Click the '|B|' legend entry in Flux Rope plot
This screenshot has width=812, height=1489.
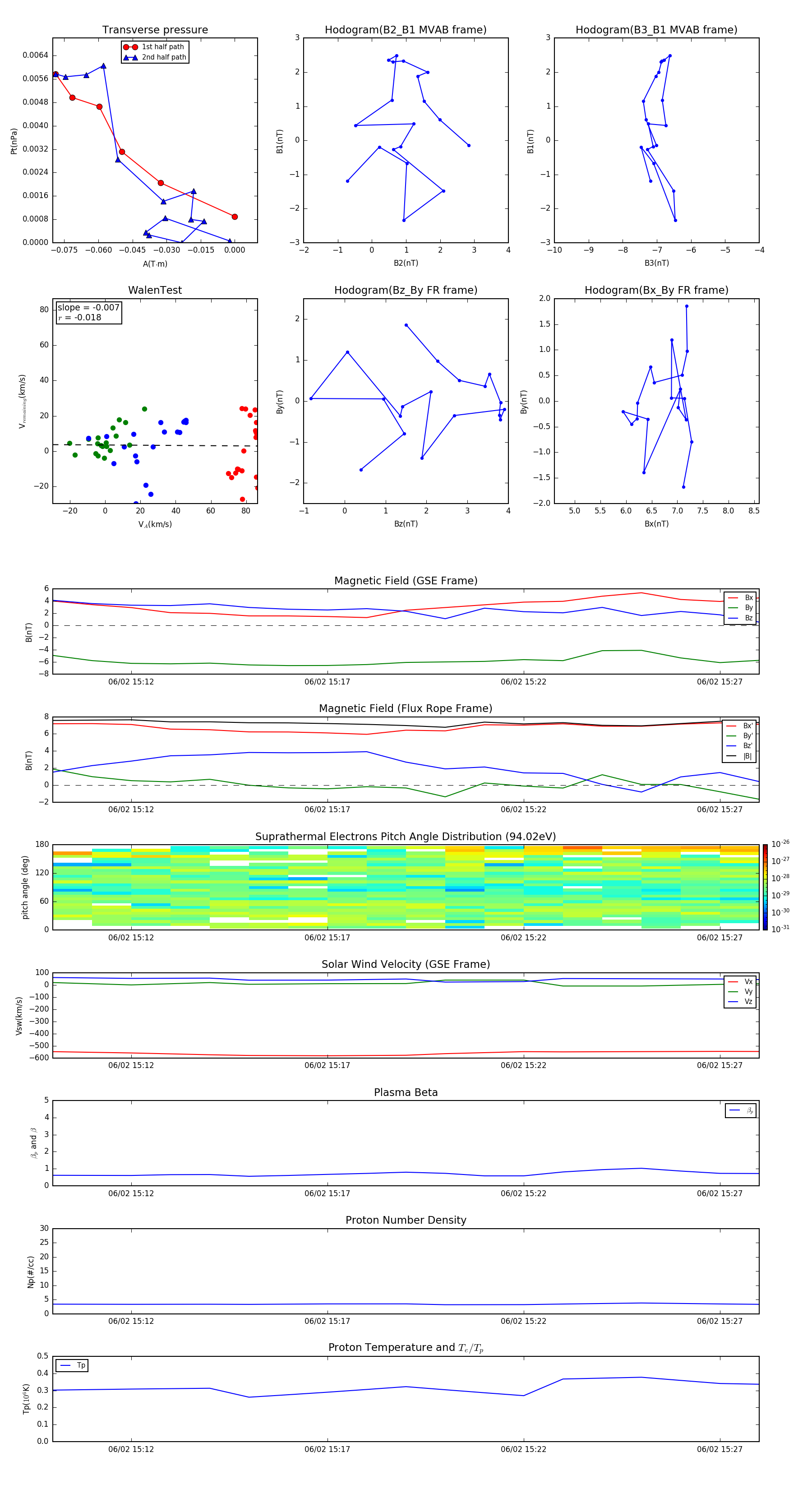coord(740,756)
